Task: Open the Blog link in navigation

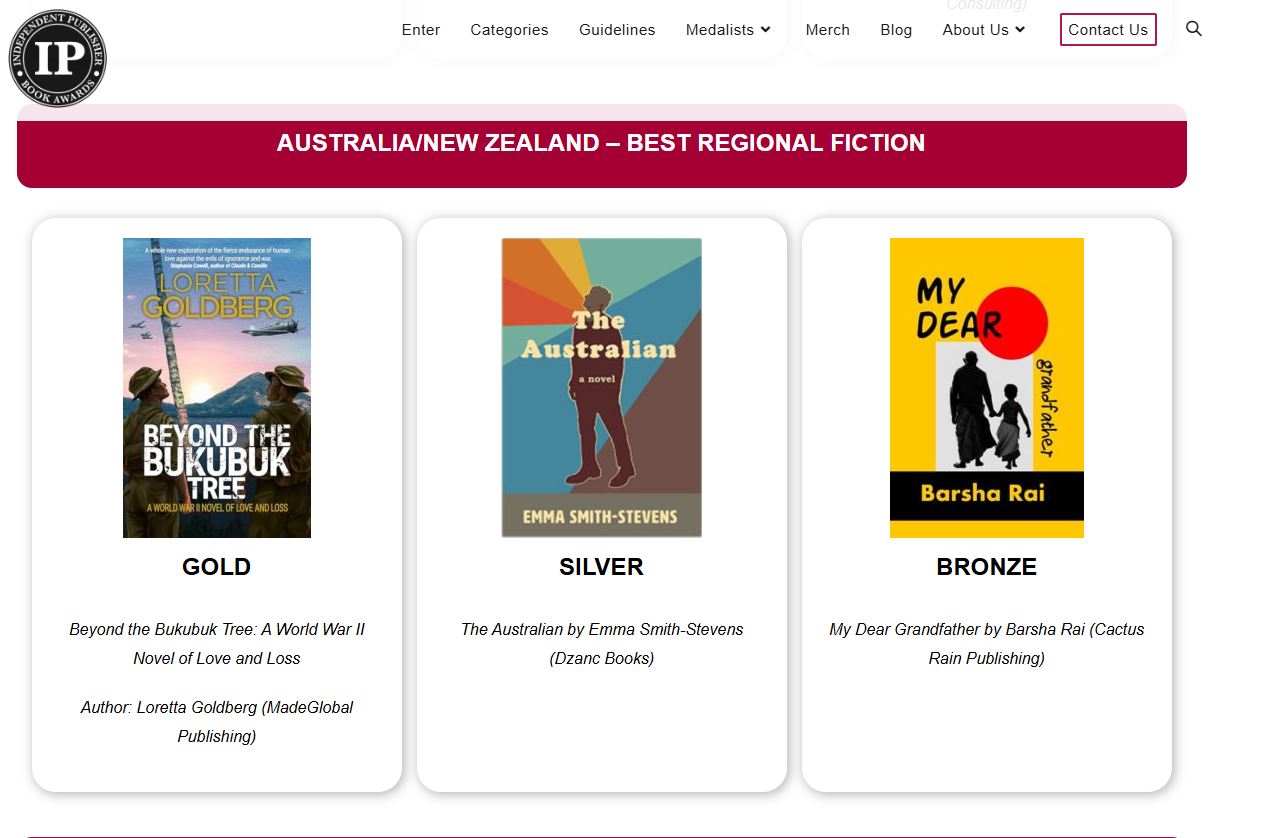Action: 896,30
